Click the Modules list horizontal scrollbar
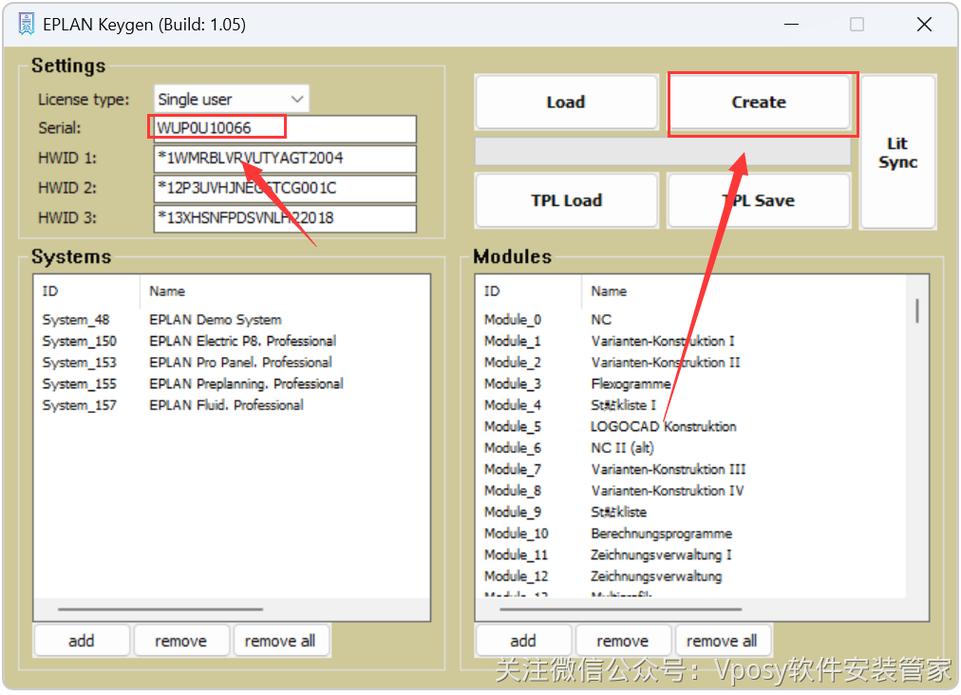Screen dimensions: 961x695 pyautogui.click(x=620, y=610)
